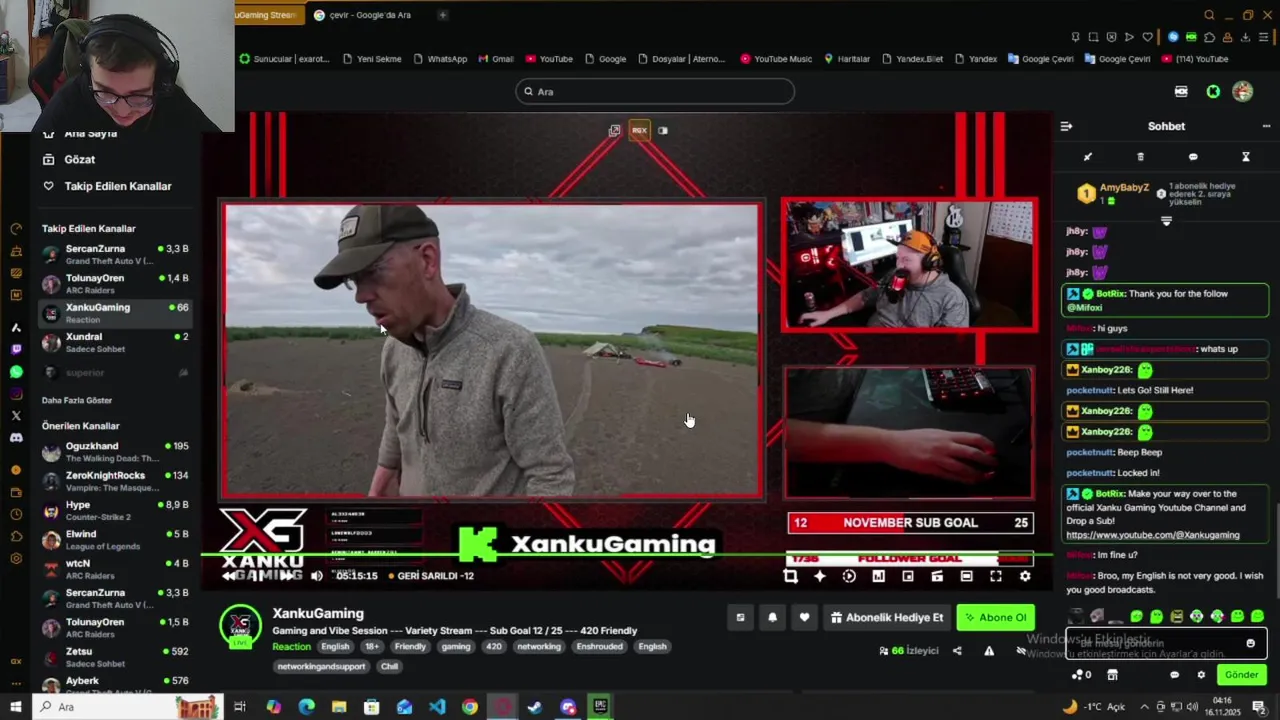Open XankuGaming channel avatar
Image resolution: width=1280 pixels, height=720 pixels.
[x=240, y=626]
